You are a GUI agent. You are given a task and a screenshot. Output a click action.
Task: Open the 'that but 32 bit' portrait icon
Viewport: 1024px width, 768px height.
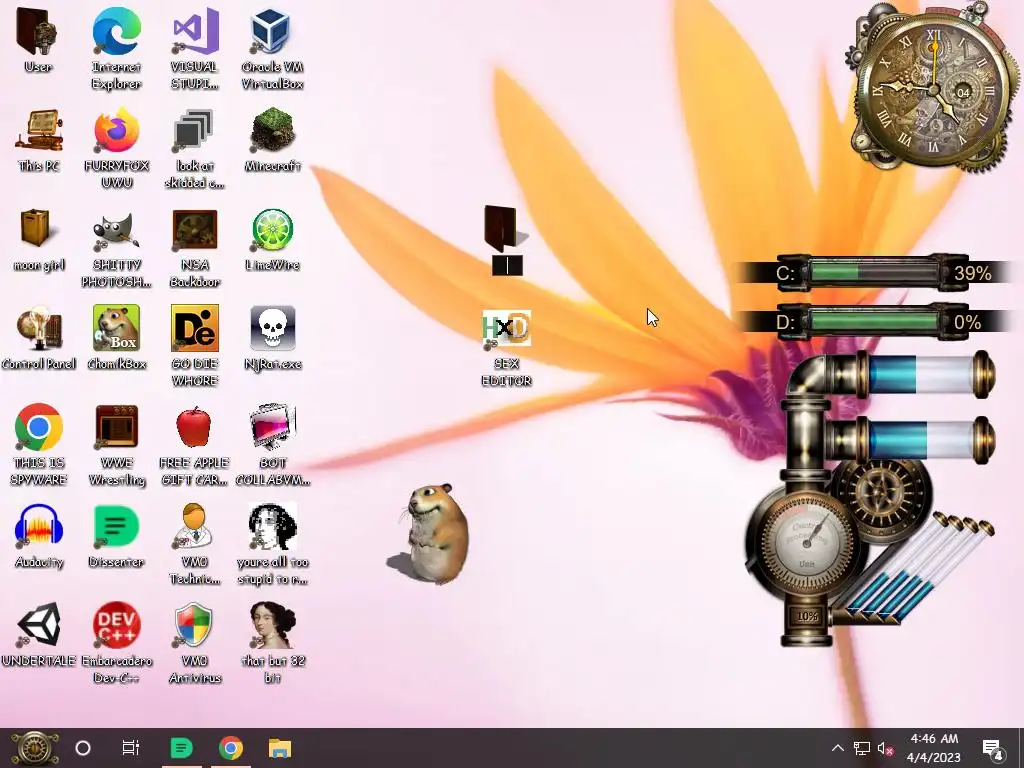(272, 624)
